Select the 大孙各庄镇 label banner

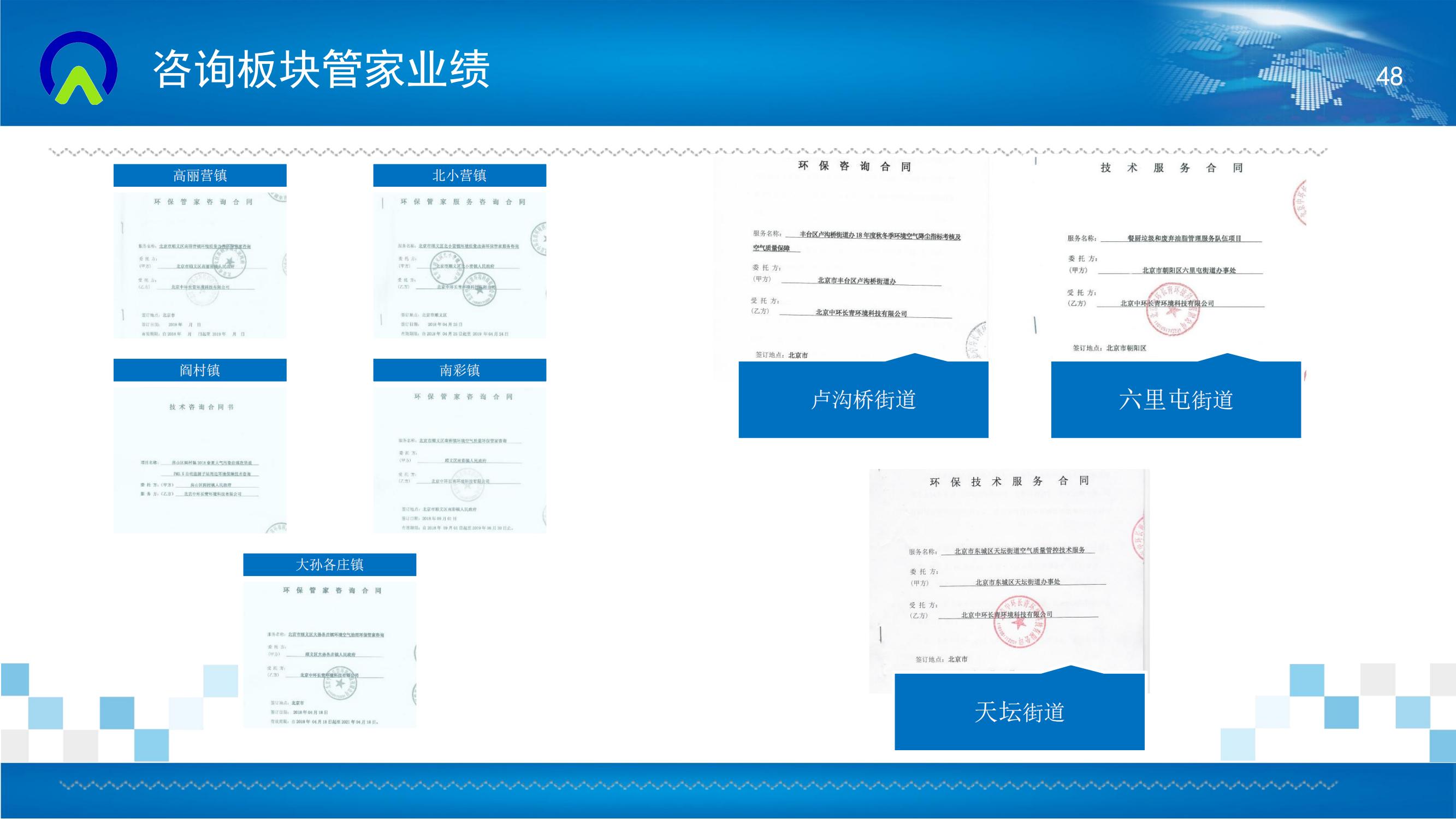coord(329,565)
